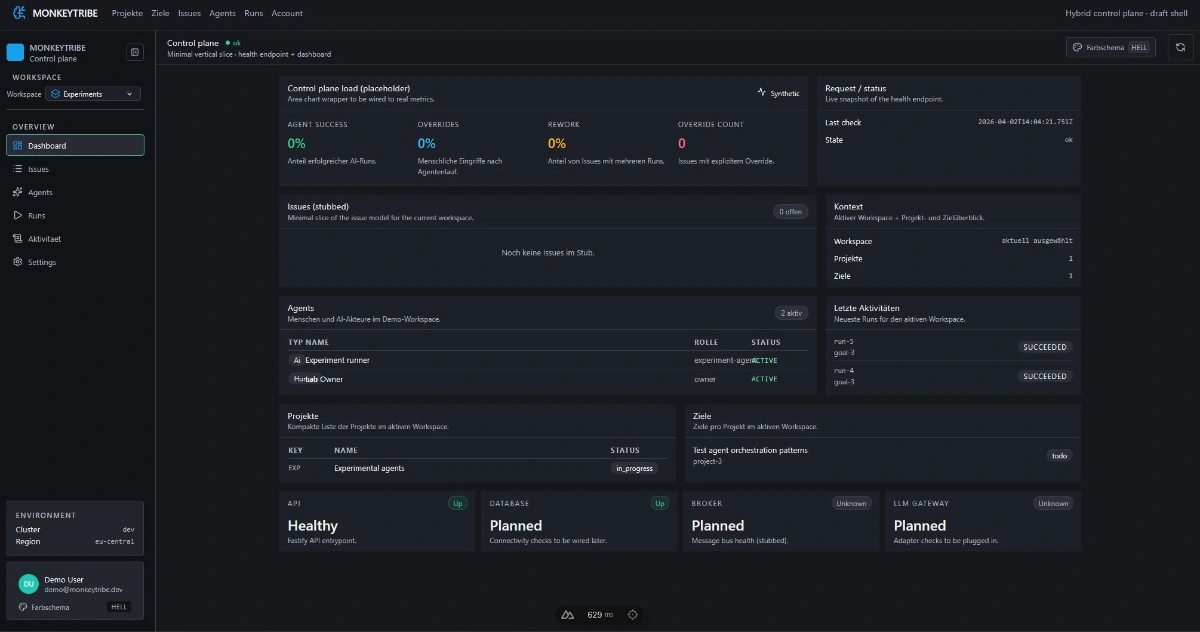Click the in_progress status badge
The image size is (1200, 632).
tap(634, 468)
